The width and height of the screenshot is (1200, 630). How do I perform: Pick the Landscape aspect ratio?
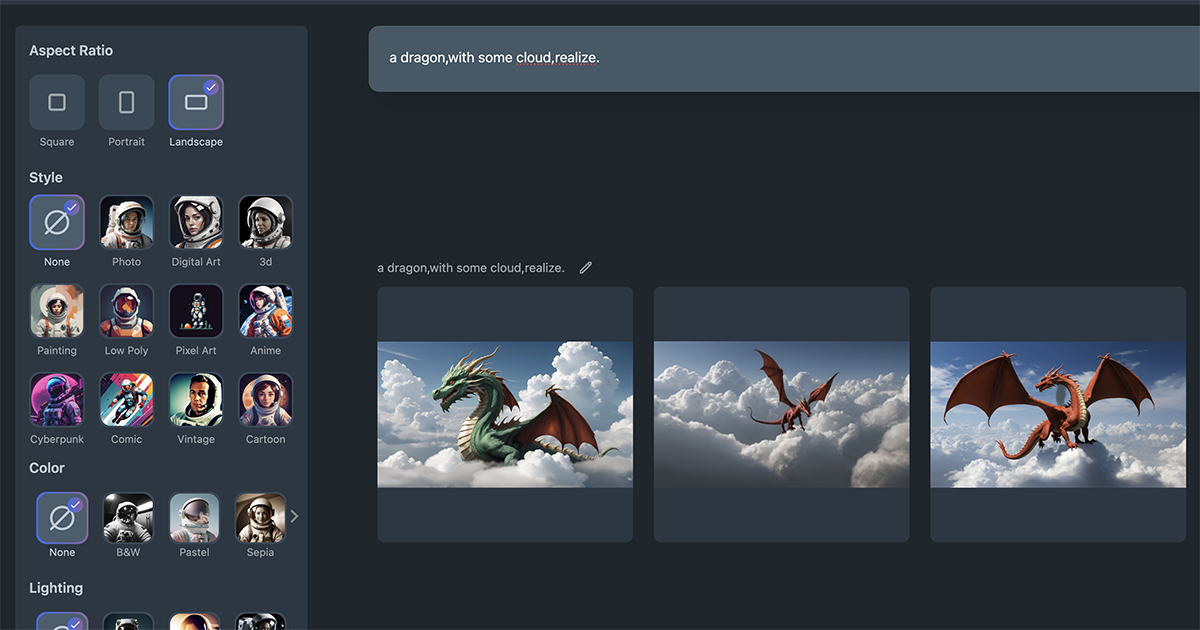tap(196, 102)
